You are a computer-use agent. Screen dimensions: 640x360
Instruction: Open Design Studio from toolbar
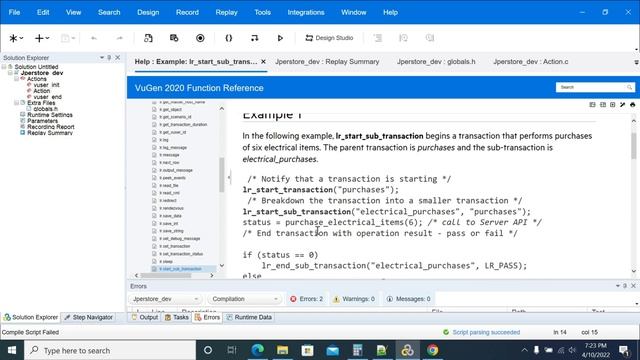pyautogui.click(x=329, y=38)
